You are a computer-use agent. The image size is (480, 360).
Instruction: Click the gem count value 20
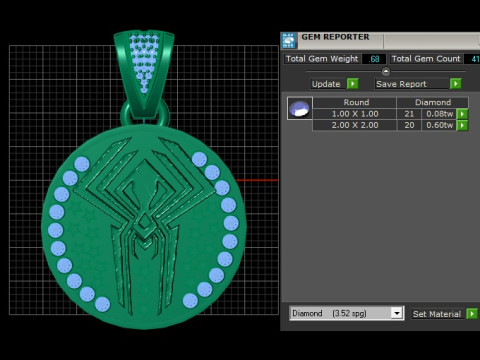tap(409, 125)
